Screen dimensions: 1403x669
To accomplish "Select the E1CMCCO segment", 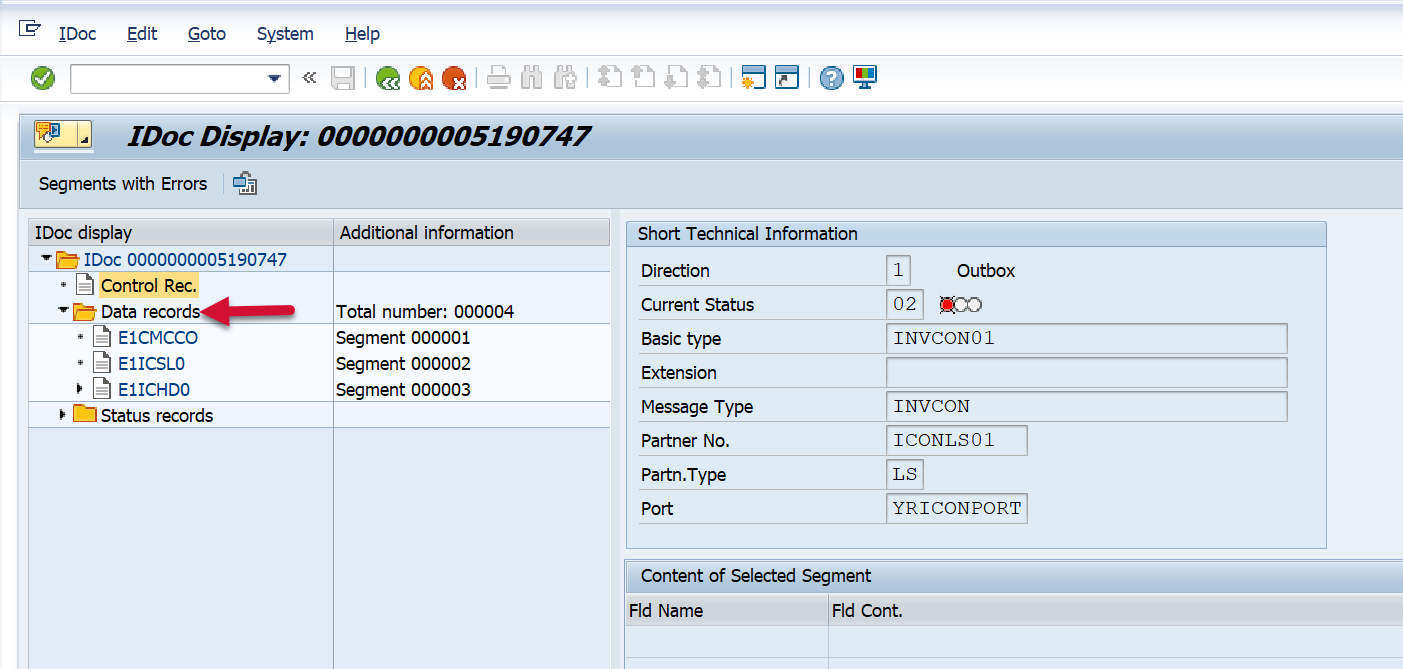I will pos(158,338).
